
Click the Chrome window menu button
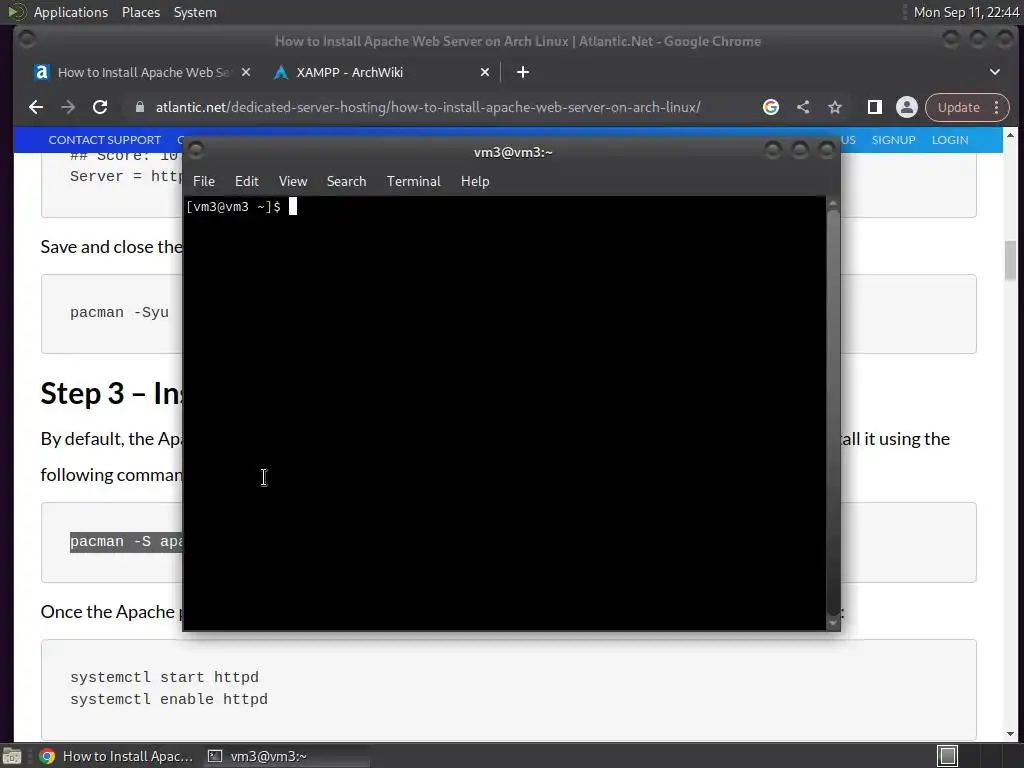27,40
